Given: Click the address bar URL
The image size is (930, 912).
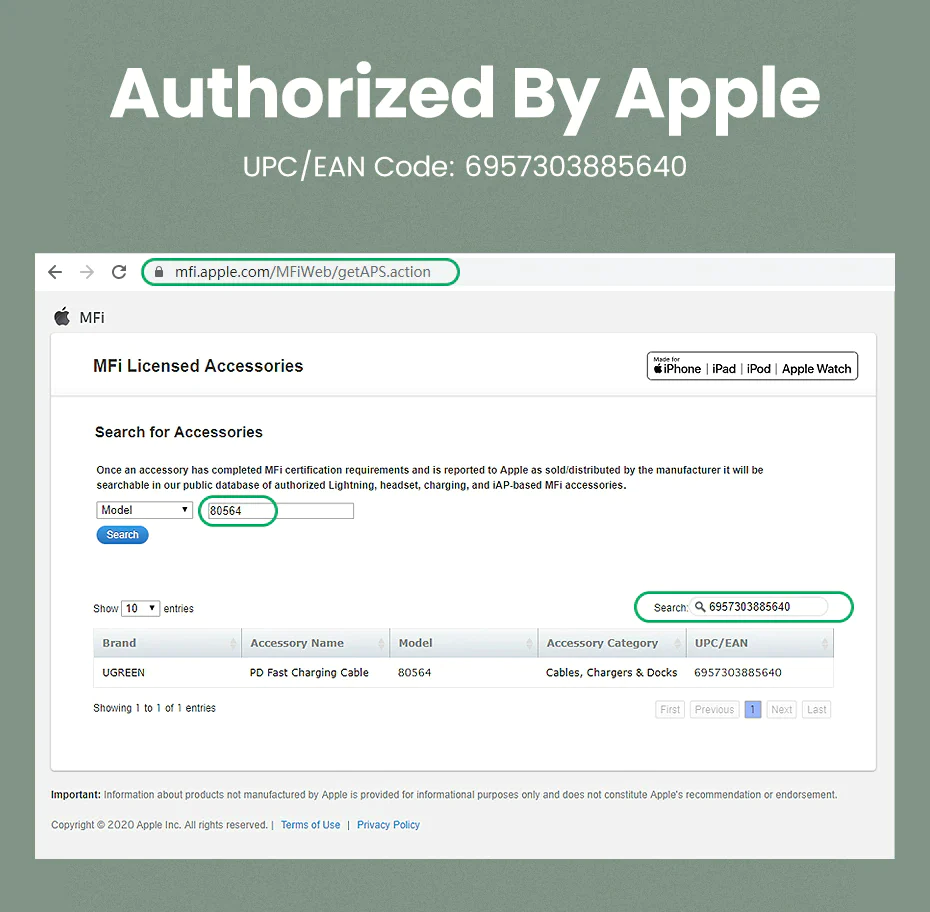Looking at the screenshot, I should 302,272.
